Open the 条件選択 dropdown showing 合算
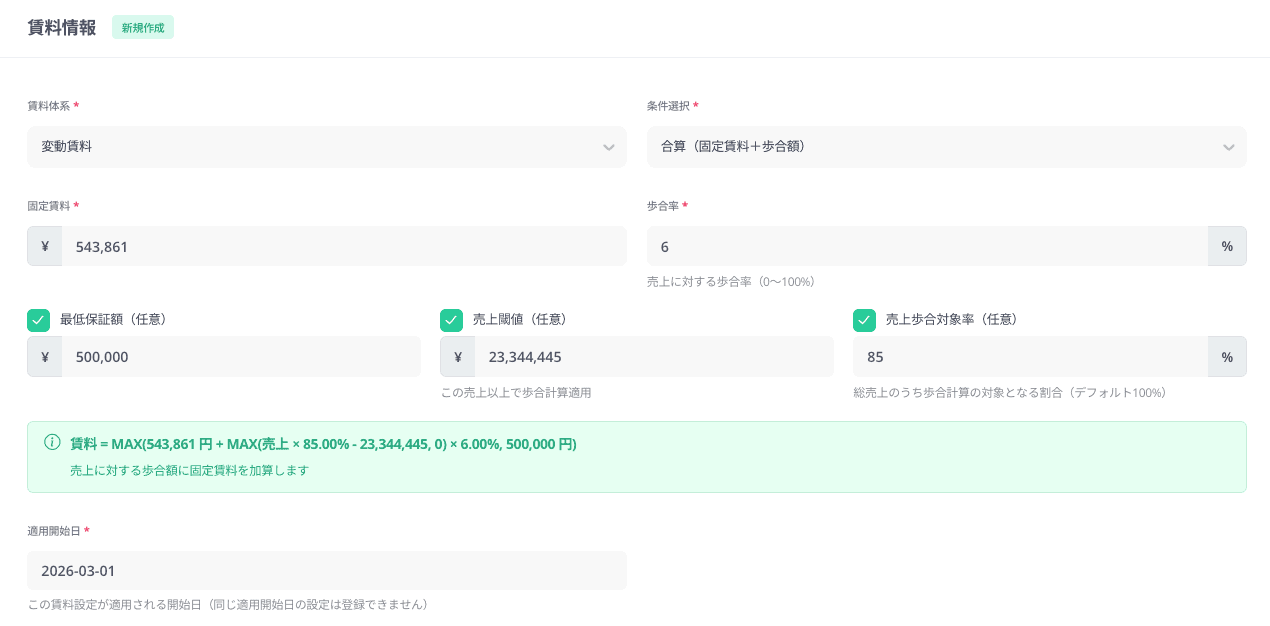Image resolution: width=1270 pixels, height=626 pixels. click(x=947, y=146)
